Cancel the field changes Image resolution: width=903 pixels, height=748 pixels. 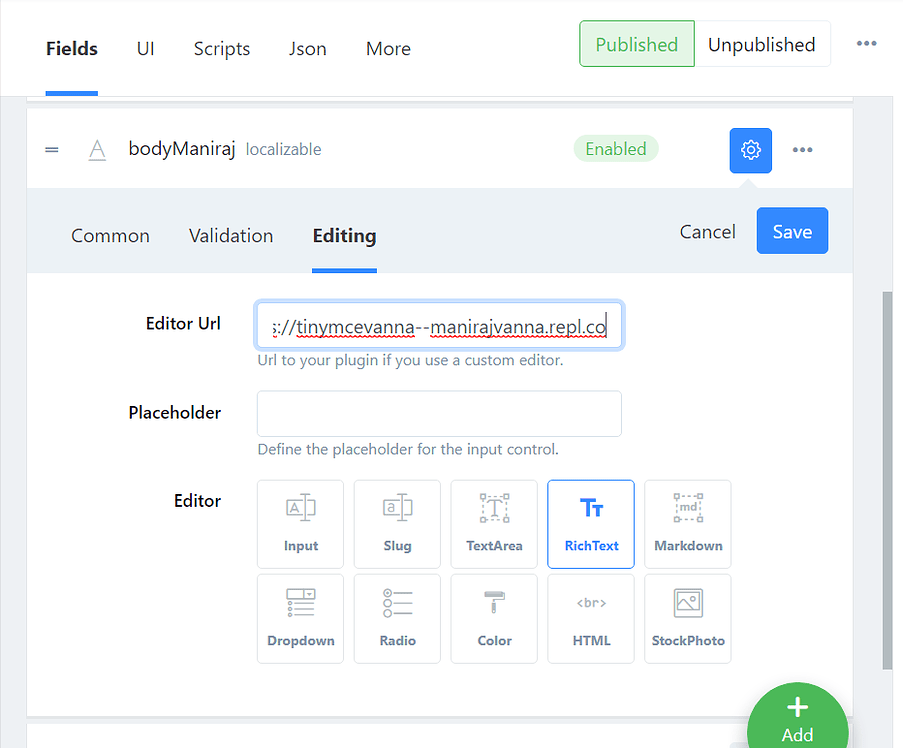[707, 231]
